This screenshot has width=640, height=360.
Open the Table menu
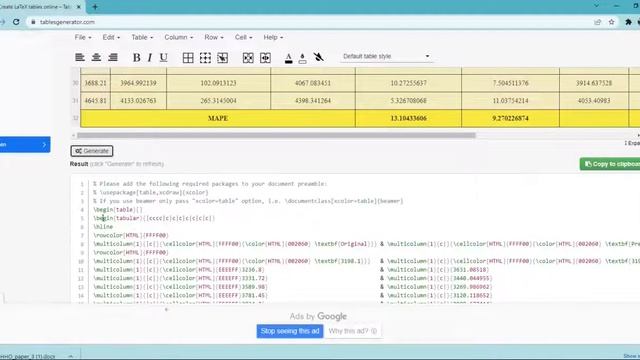(x=142, y=37)
